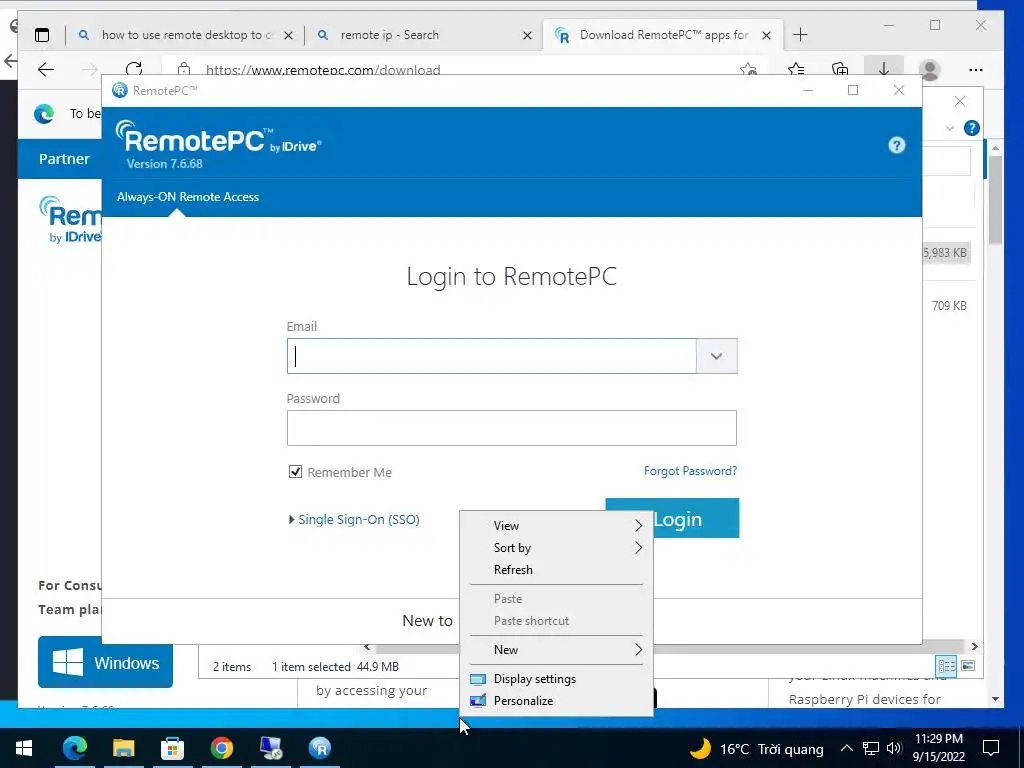Image resolution: width=1024 pixels, height=768 pixels.
Task: Close the 'how to use remote desktop' tab
Action: (x=288, y=35)
